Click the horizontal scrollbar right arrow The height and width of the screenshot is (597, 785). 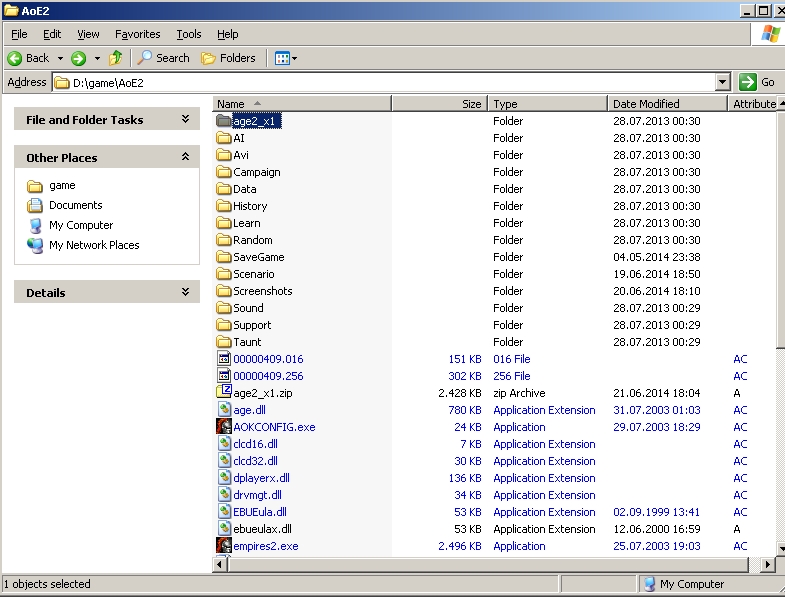[x=767, y=564]
